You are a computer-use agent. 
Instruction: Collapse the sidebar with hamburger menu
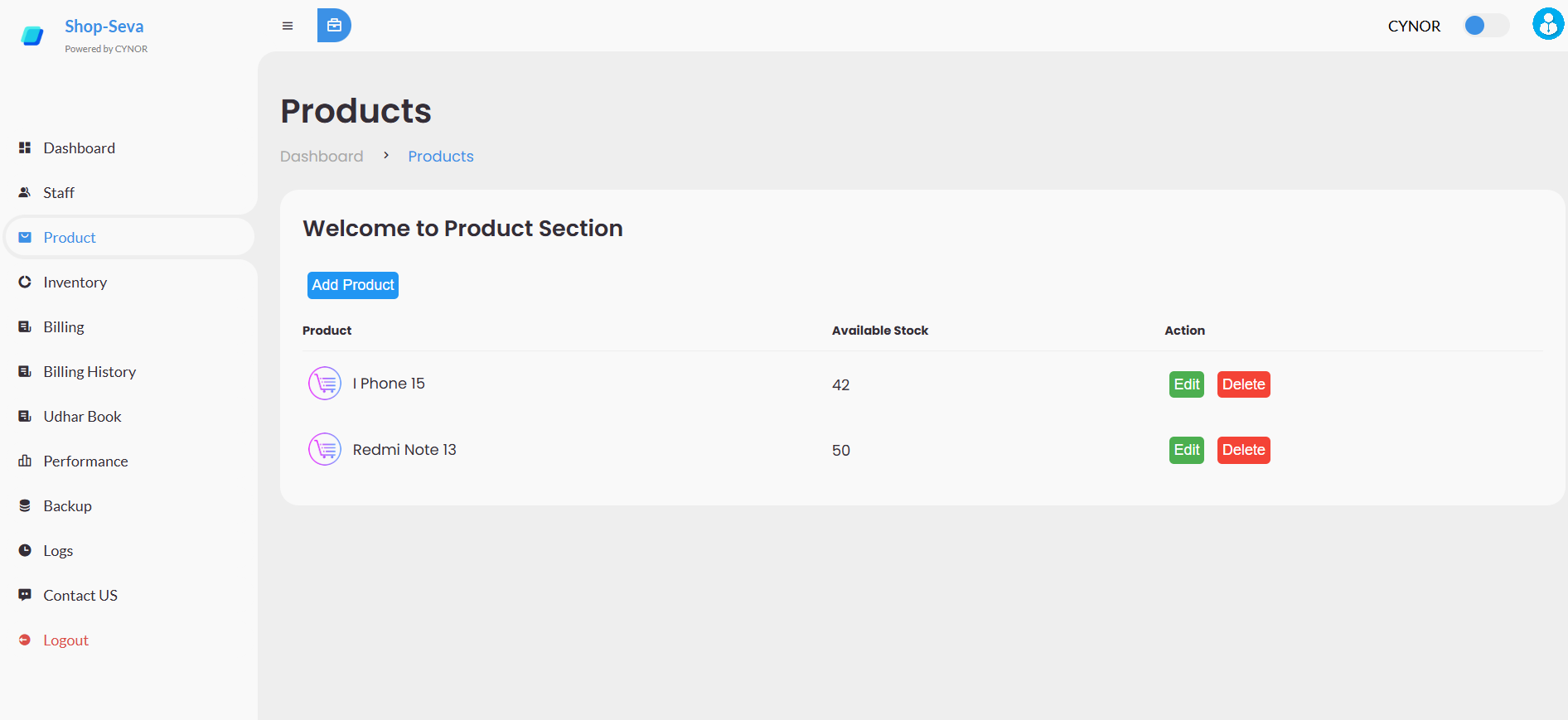288,26
